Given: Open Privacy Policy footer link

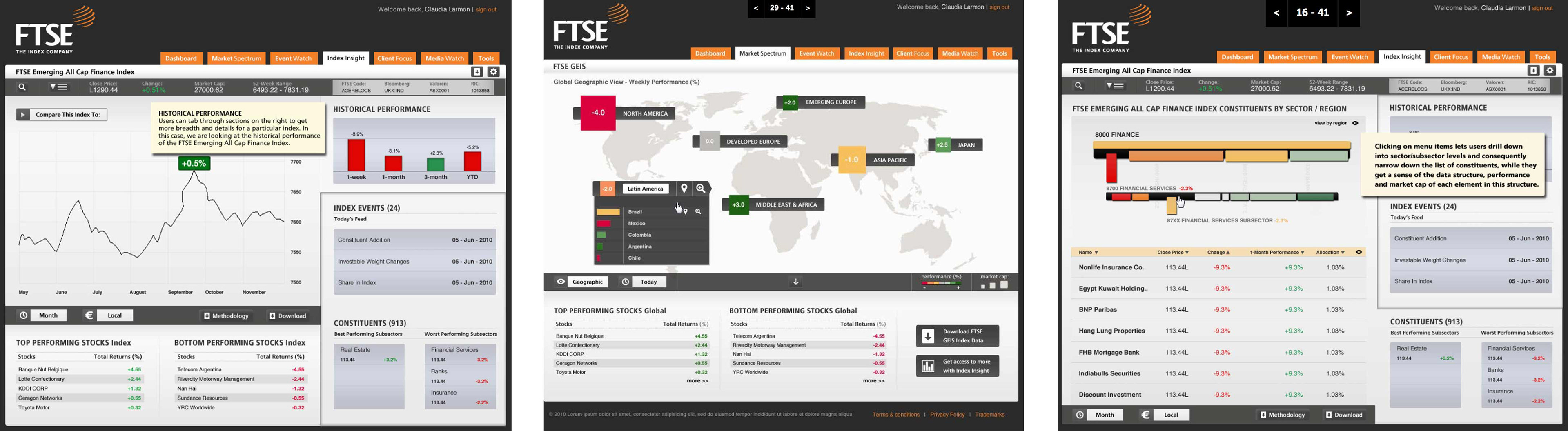Looking at the screenshot, I should (x=947, y=415).
